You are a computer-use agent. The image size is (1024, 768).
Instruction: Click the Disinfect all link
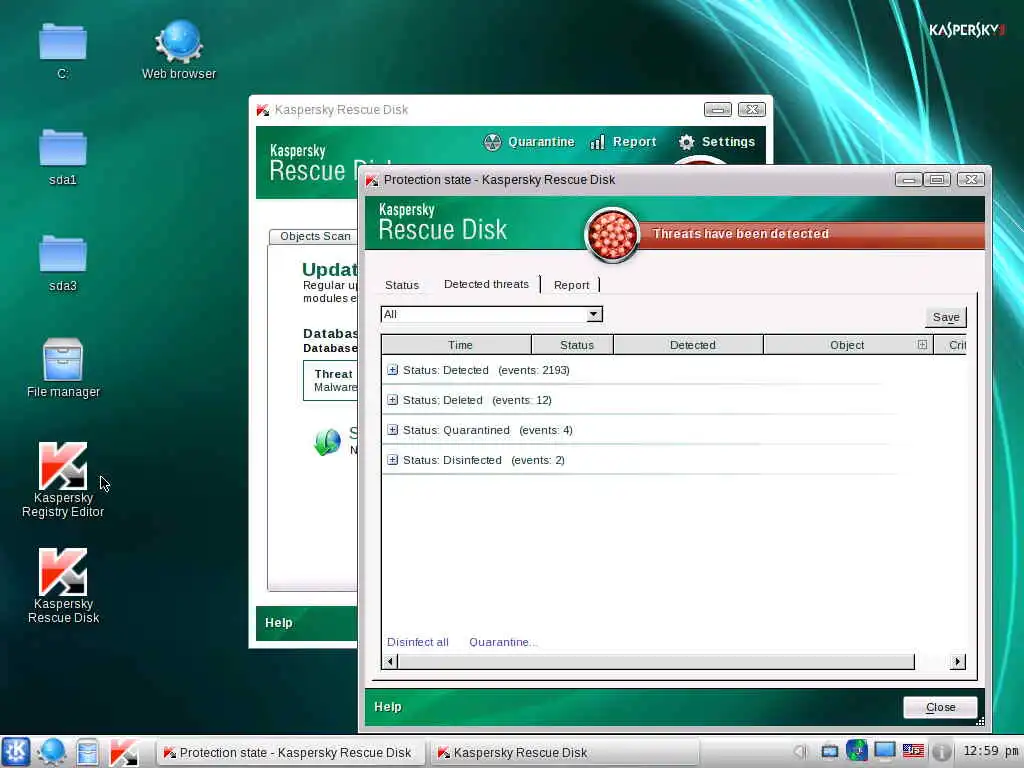pos(418,642)
